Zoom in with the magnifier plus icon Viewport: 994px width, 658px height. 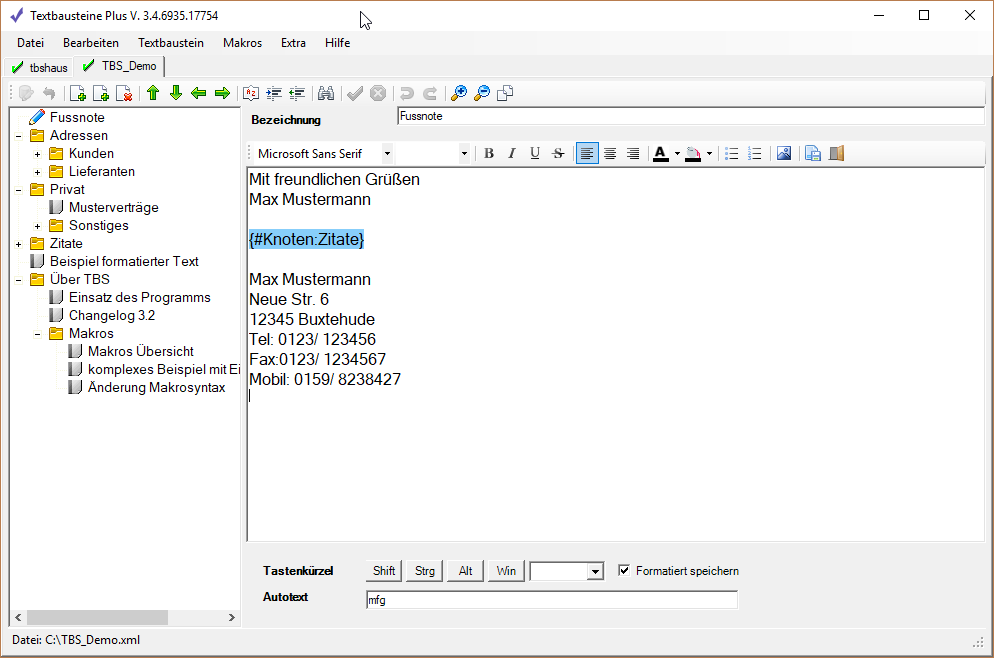click(x=458, y=93)
